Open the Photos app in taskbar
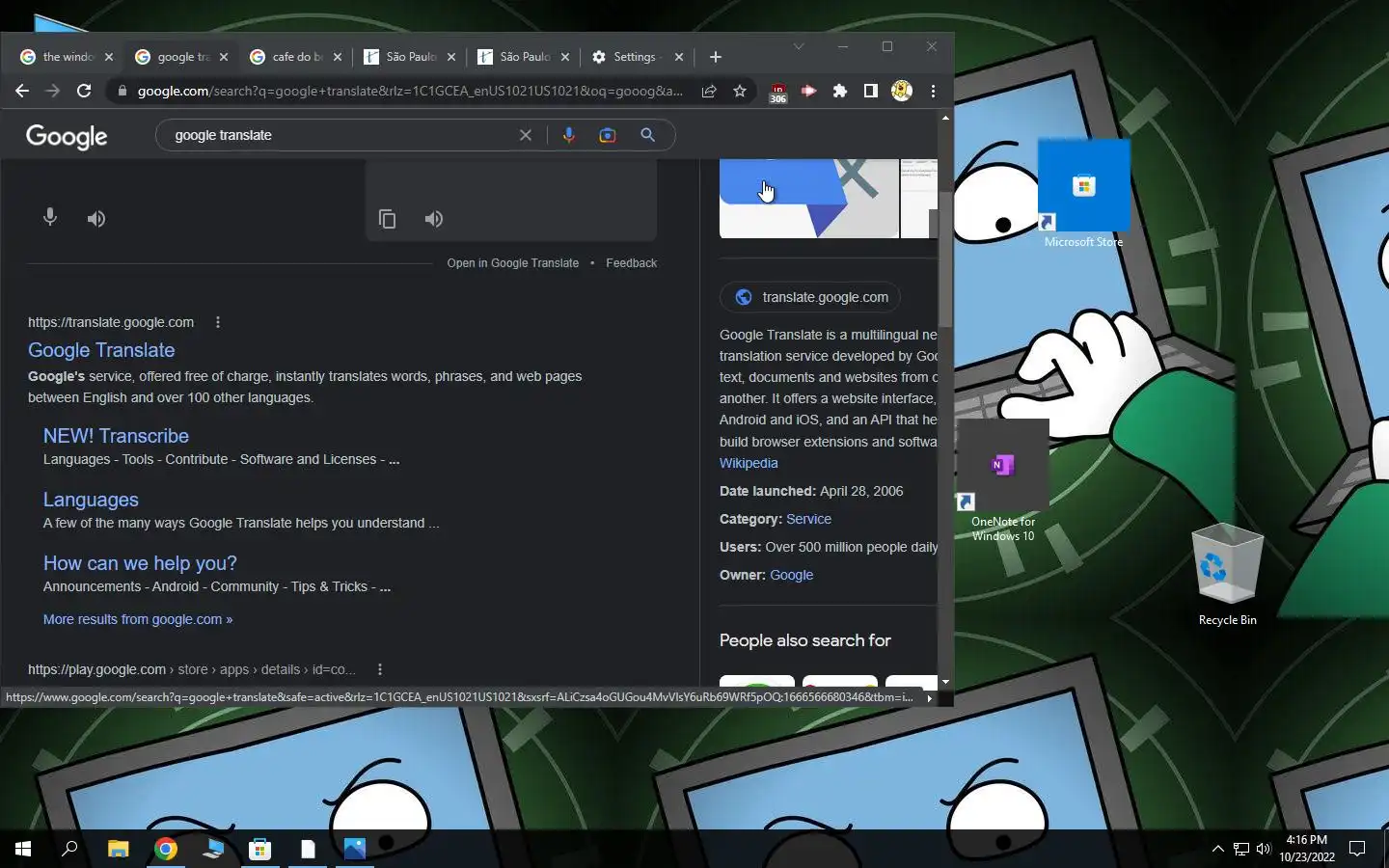This screenshot has height=868, width=1389. (x=354, y=849)
